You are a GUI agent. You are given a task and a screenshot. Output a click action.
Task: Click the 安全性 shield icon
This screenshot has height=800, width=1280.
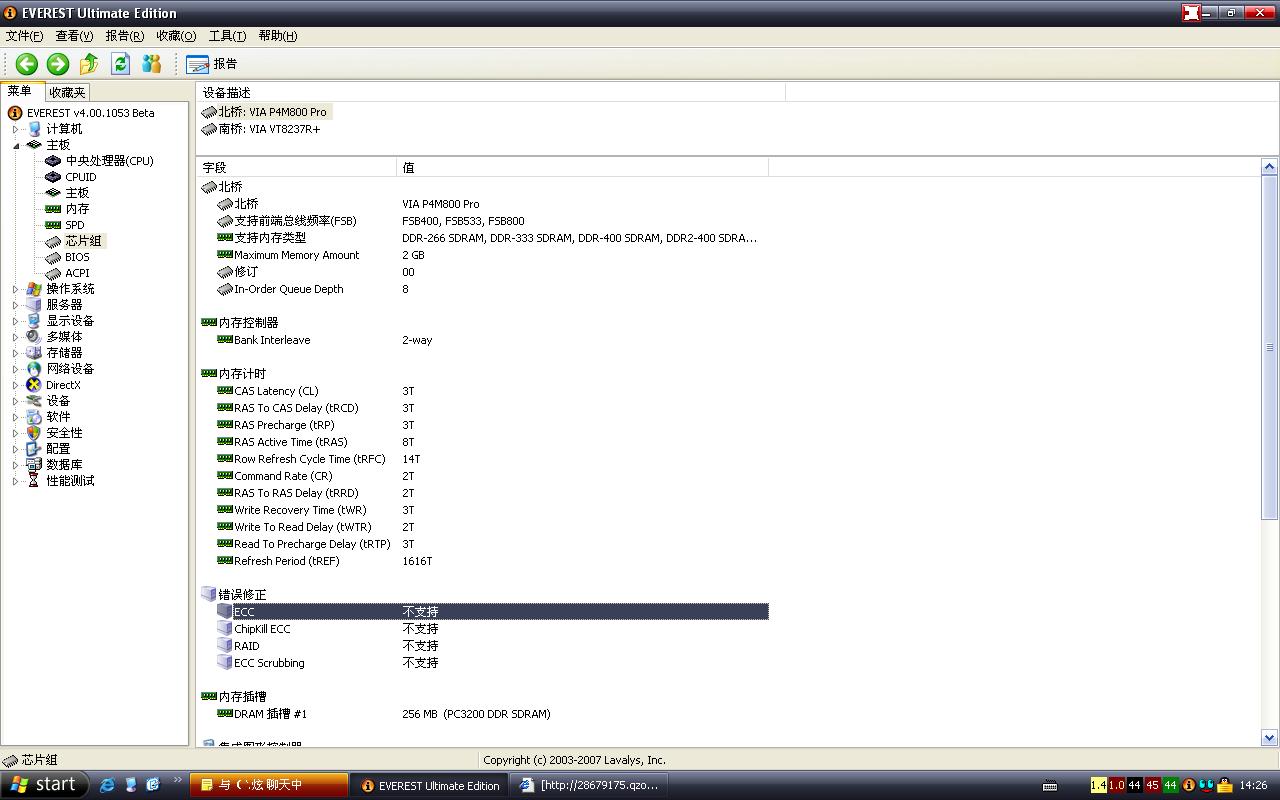click(x=34, y=433)
